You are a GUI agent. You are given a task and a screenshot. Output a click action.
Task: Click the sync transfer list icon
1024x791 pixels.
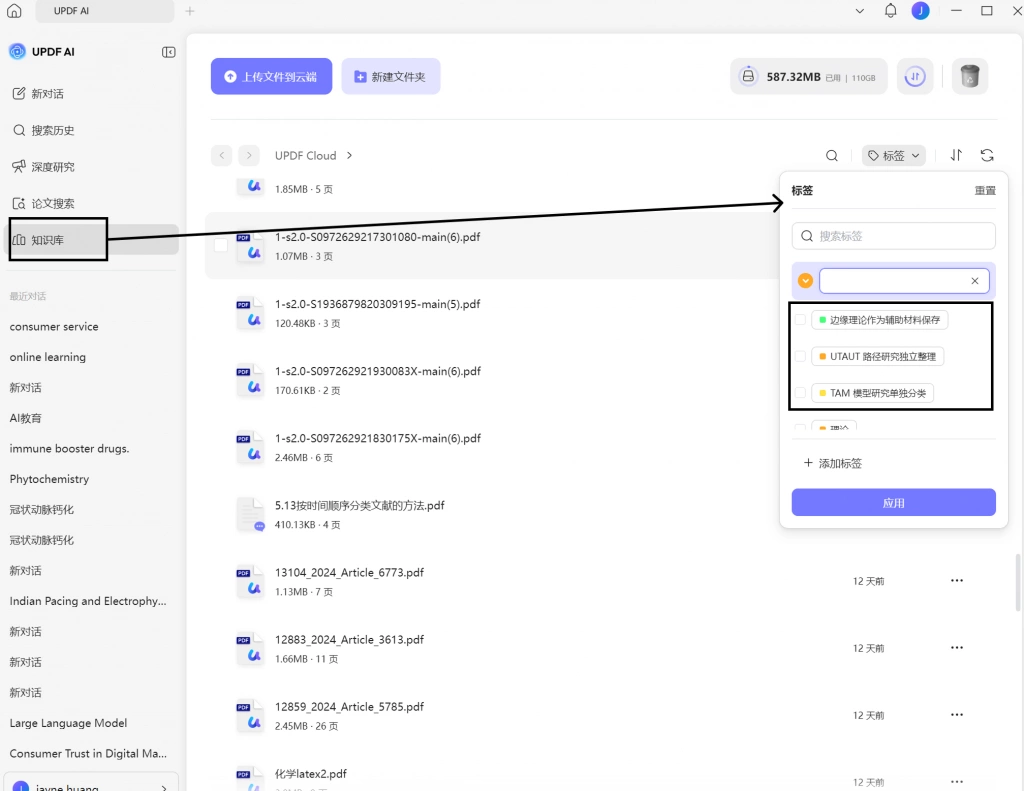pyautogui.click(x=915, y=77)
